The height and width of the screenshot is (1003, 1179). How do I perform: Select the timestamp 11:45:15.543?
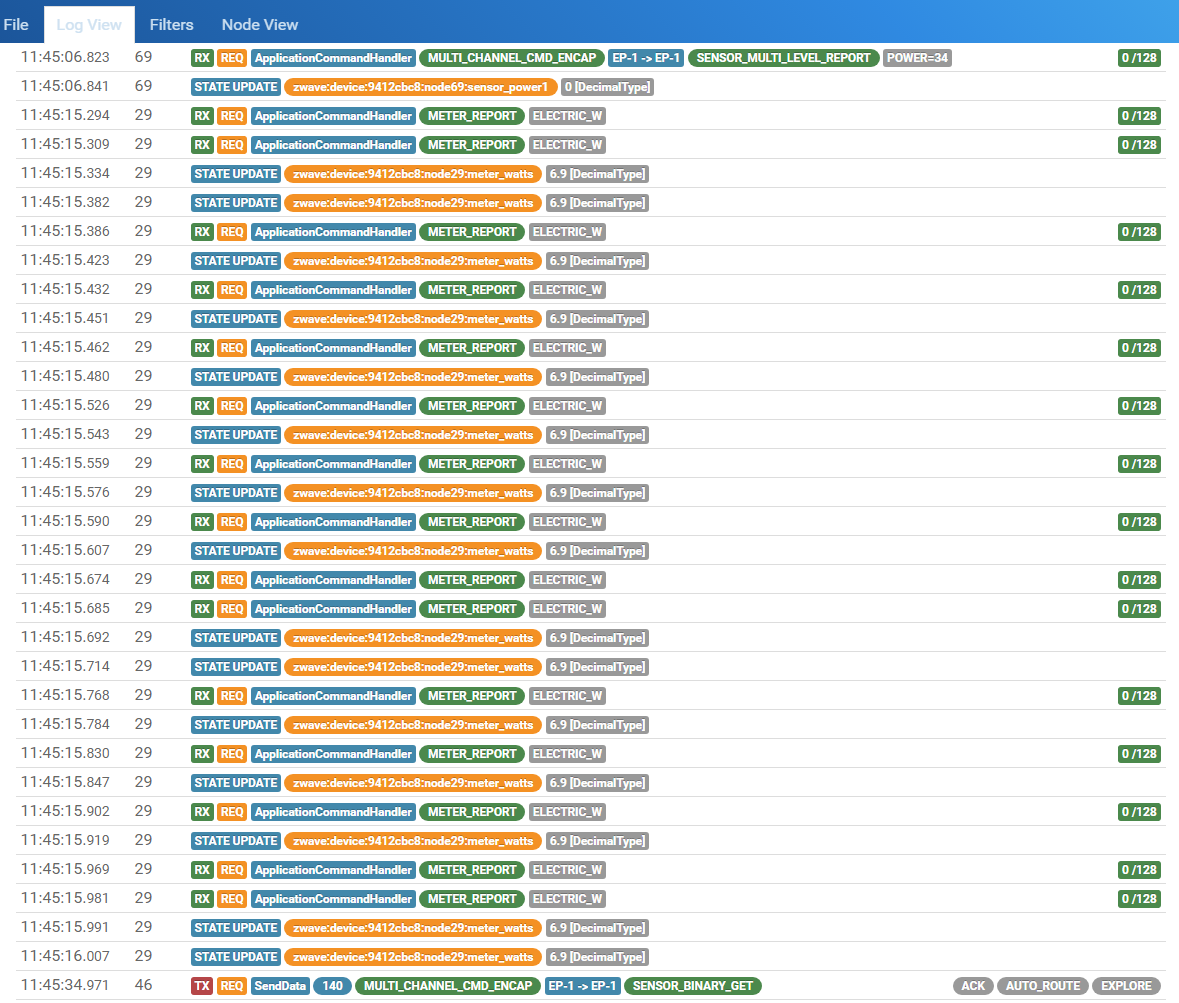tap(65, 435)
